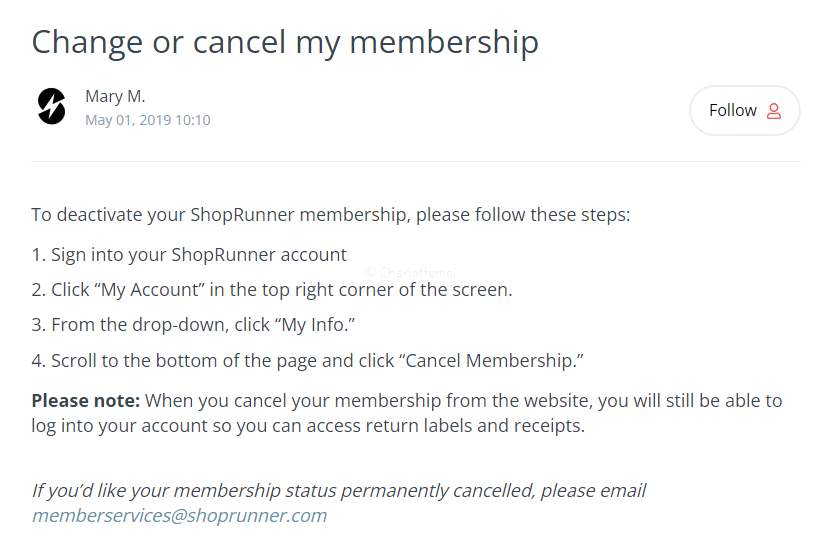Click the ShopRunner lightning-bolt avatar logo

[52, 106]
